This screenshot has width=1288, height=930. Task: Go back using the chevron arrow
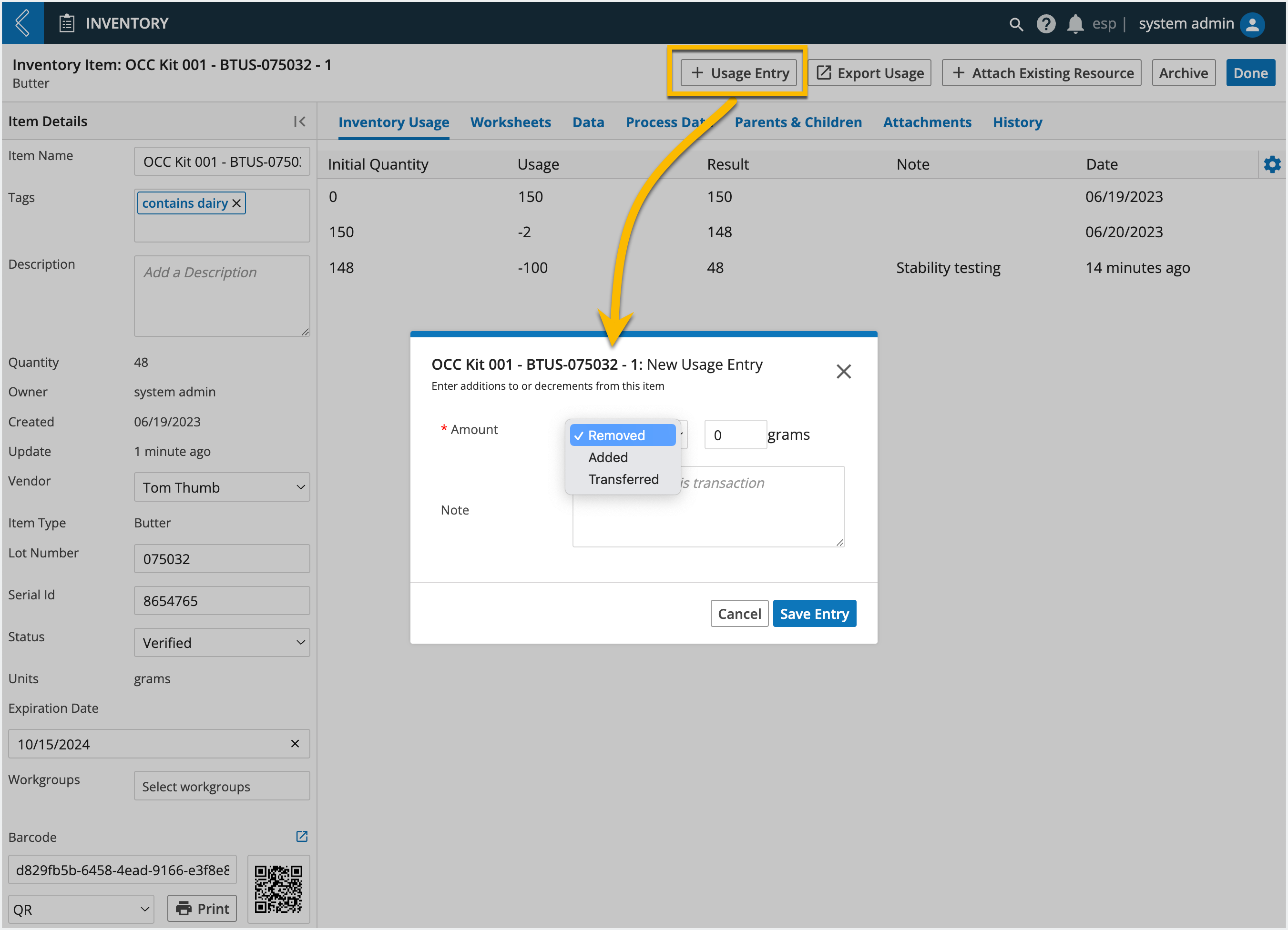point(22,23)
